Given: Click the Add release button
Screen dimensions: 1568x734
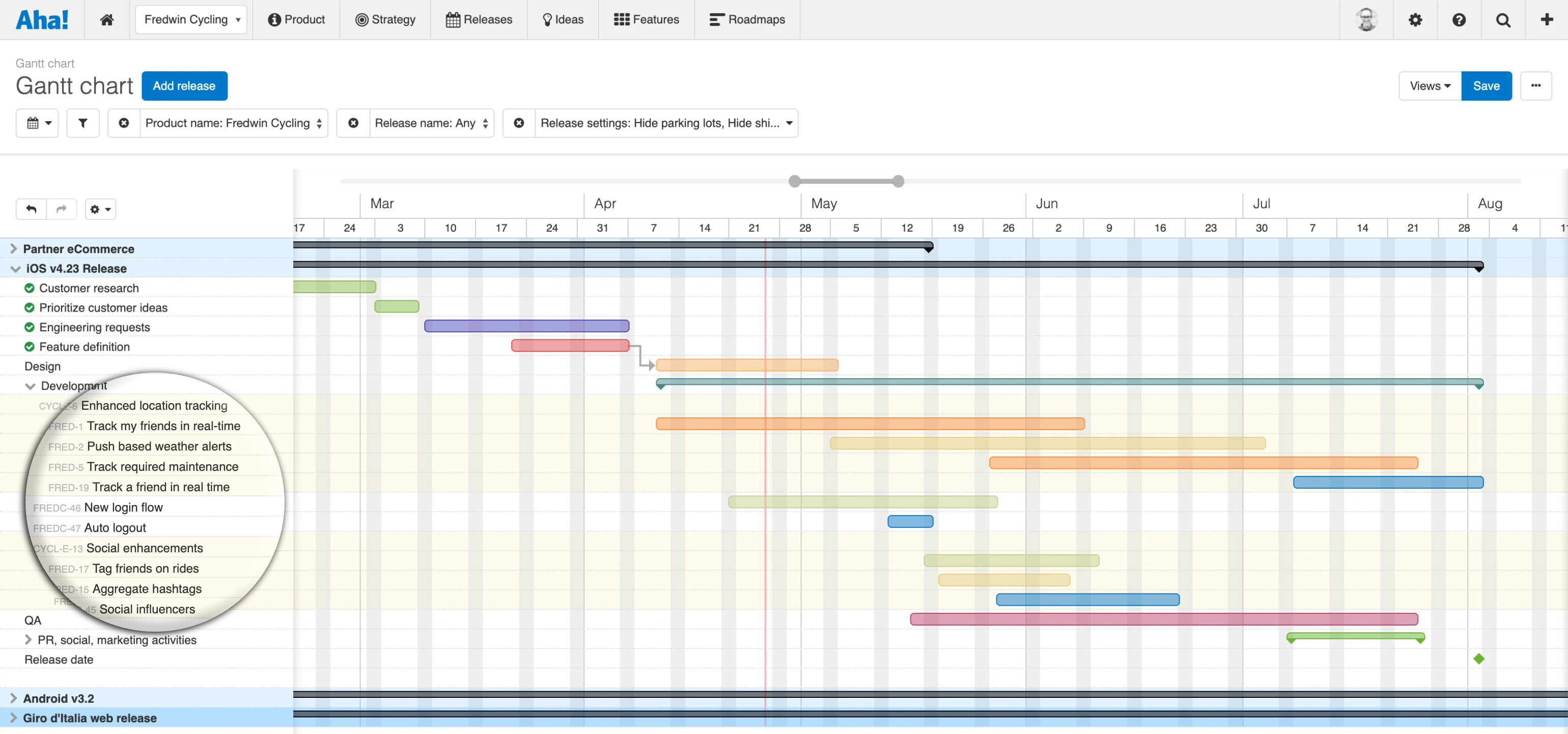Looking at the screenshot, I should coord(184,86).
